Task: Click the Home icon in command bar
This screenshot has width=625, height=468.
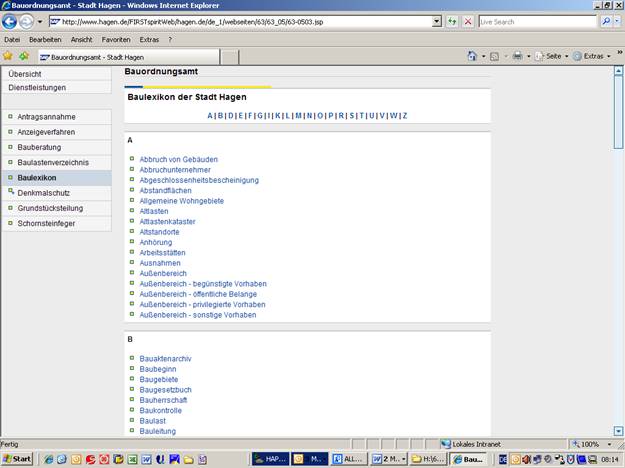Action: pos(473,56)
